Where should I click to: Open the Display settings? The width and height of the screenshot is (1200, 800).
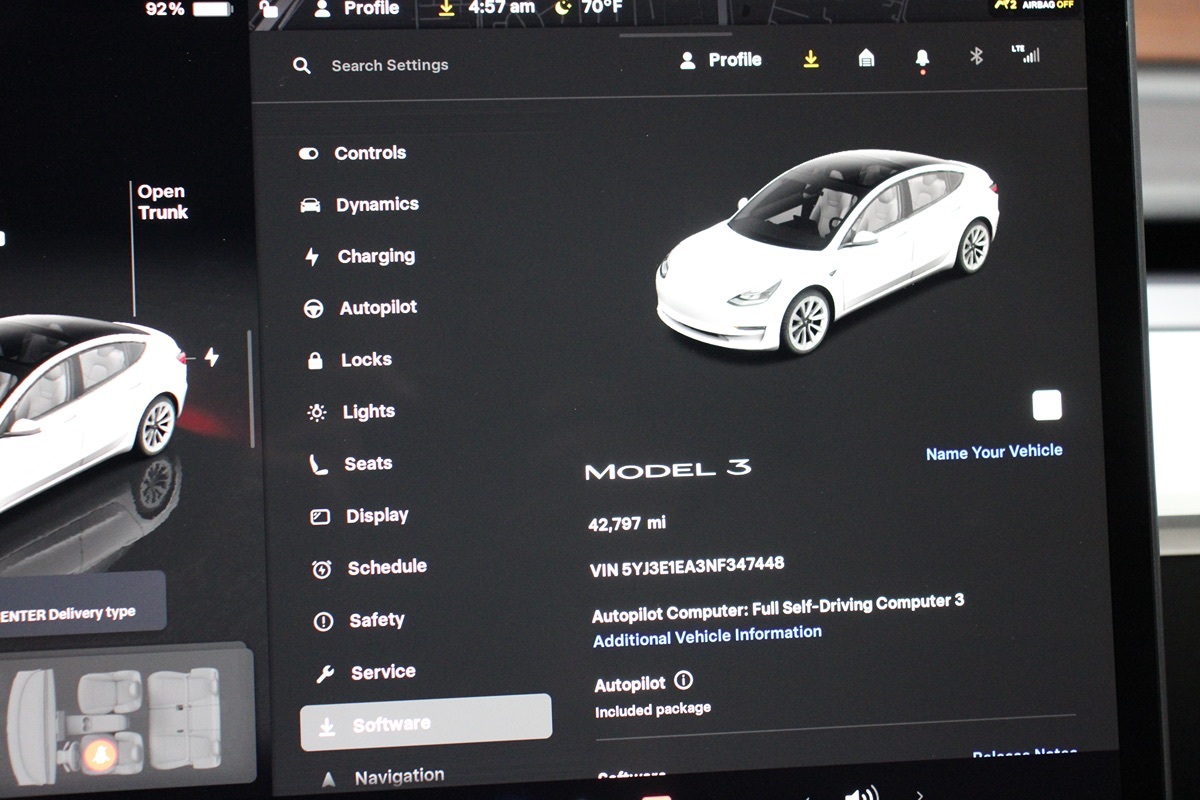coord(376,516)
